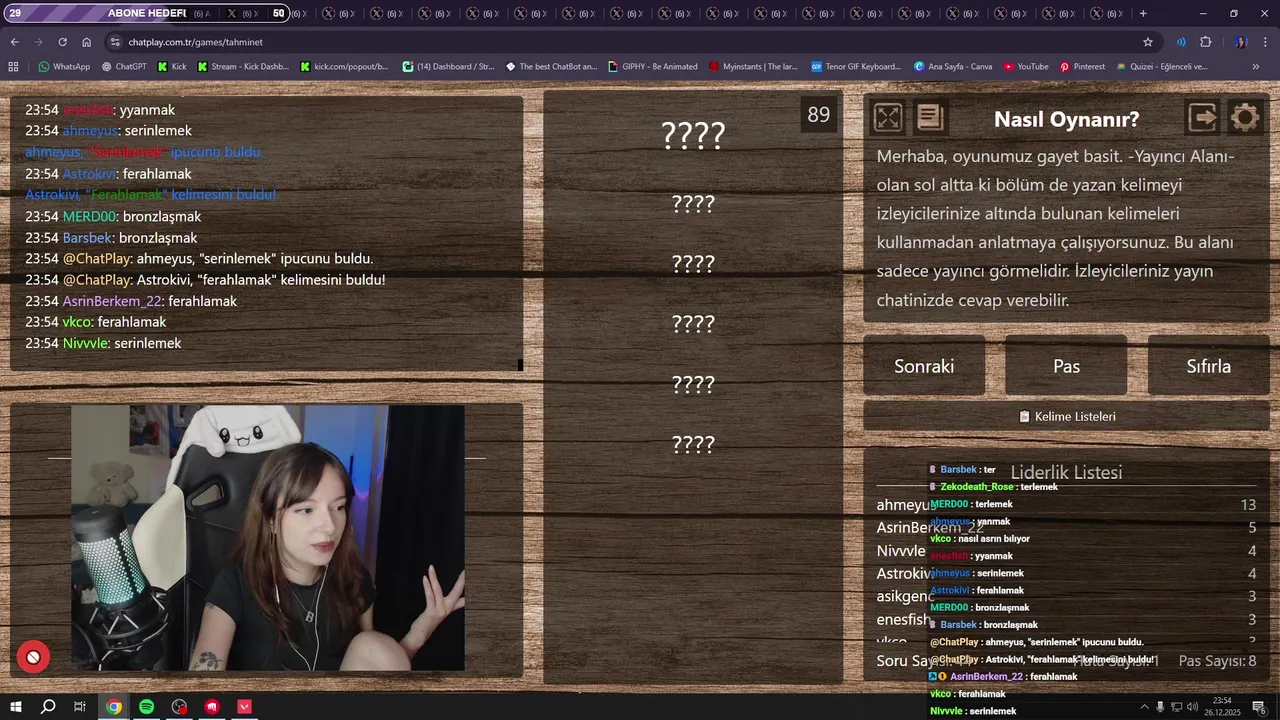Open the rules document icon beside fullscreen
The height and width of the screenshot is (720, 1280).
(930, 118)
